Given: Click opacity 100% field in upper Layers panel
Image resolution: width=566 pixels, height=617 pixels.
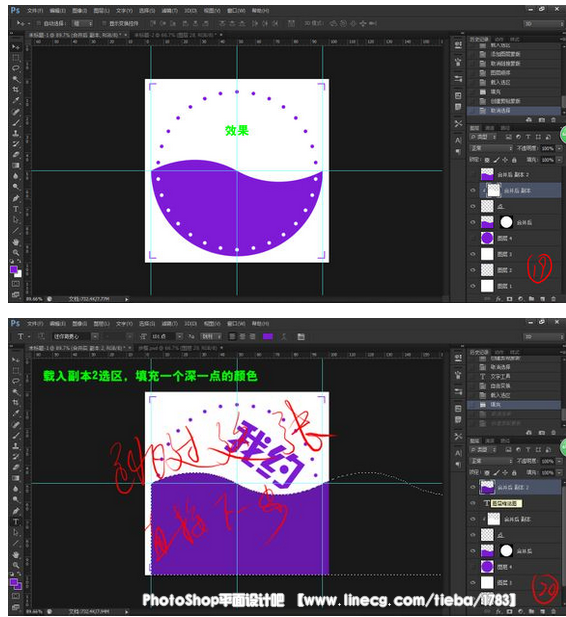Looking at the screenshot, I should point(547,148).
